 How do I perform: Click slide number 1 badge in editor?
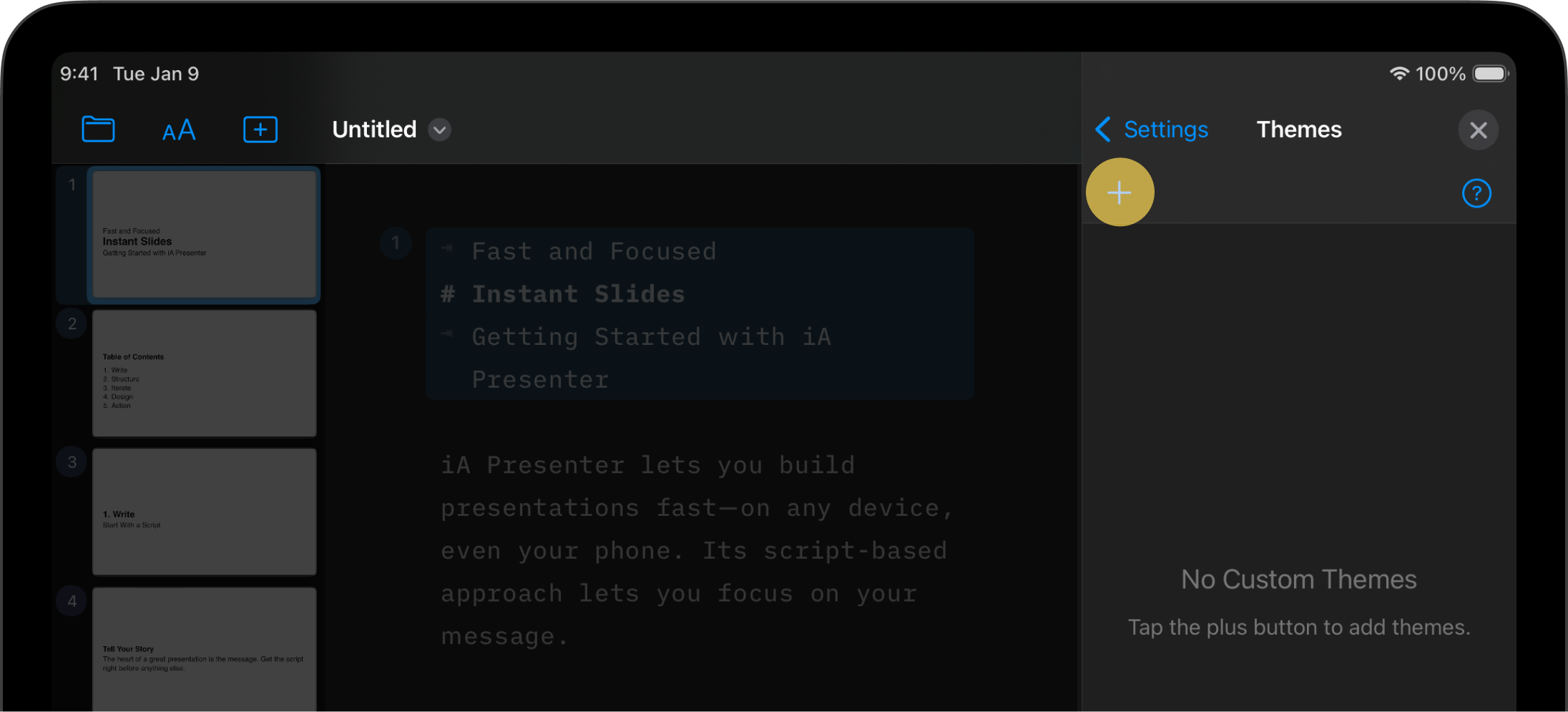[396, 243]
